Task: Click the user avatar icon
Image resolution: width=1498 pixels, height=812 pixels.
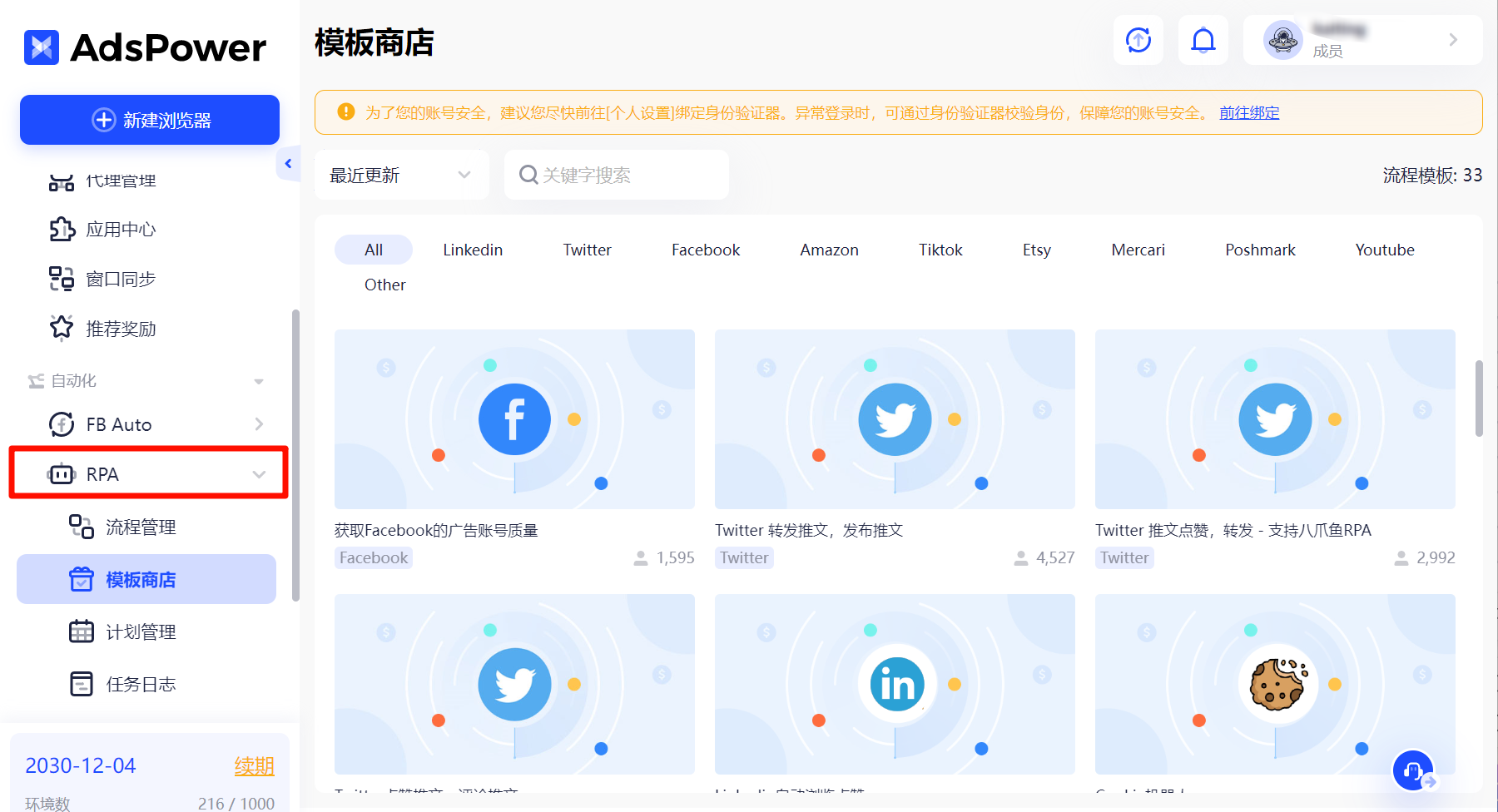Action: coord(1283,40)
